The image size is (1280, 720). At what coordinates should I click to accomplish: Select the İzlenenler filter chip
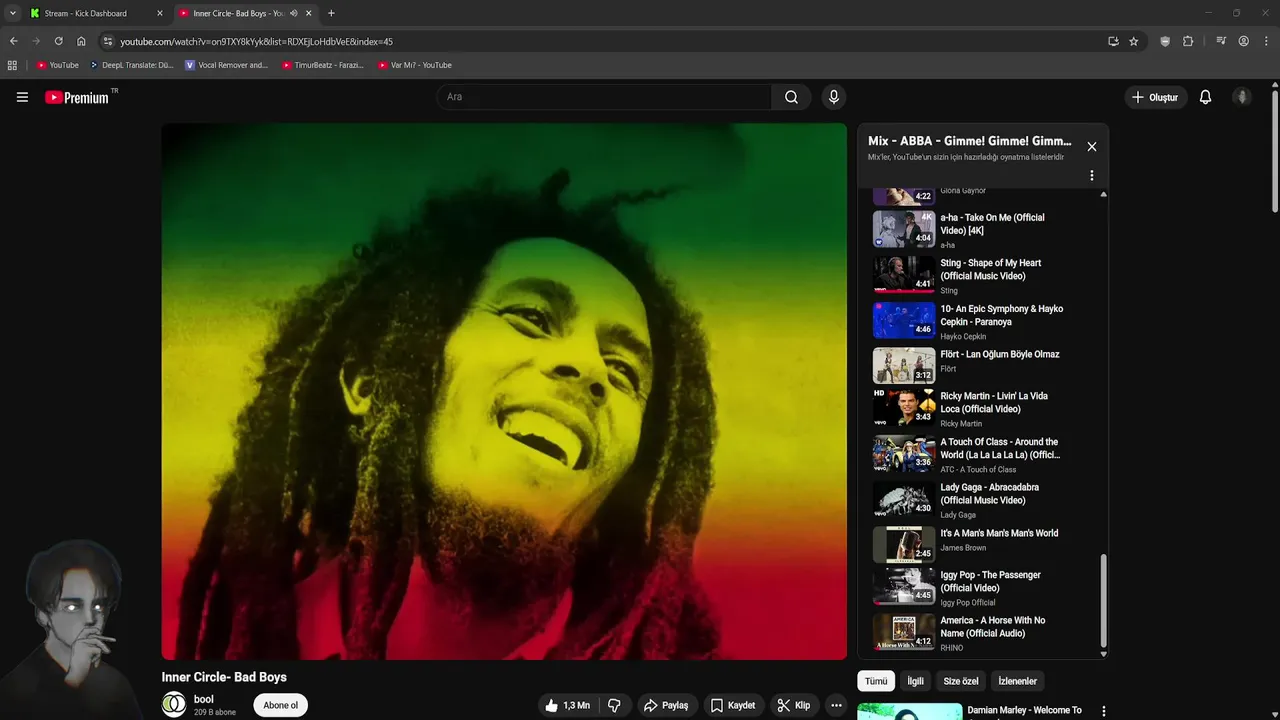[x=1017, y=681]
